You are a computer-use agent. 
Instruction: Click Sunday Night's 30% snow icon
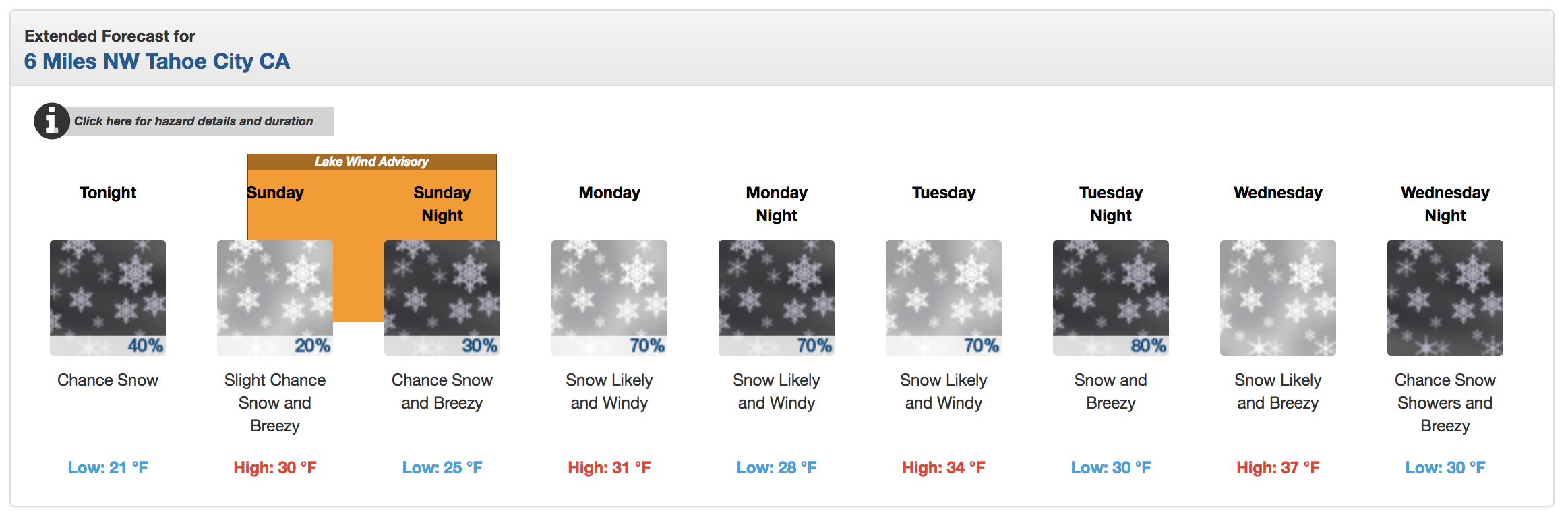(442, 298)
